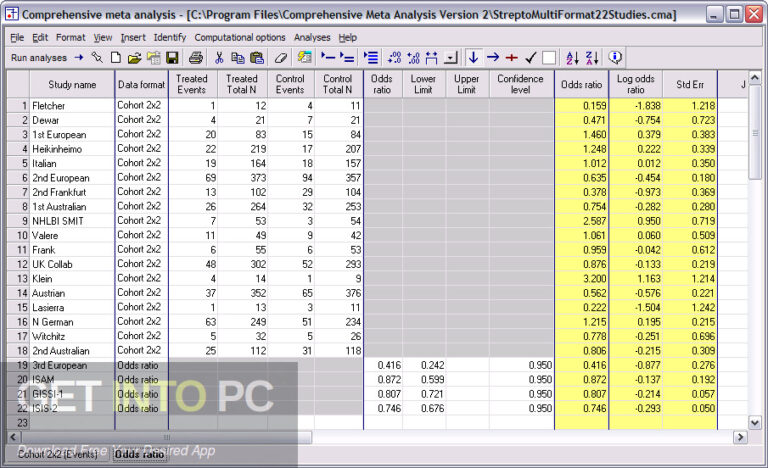768x468 pixels.
Task: Select the Fletcher study name cell
Action: pos(72,105)
